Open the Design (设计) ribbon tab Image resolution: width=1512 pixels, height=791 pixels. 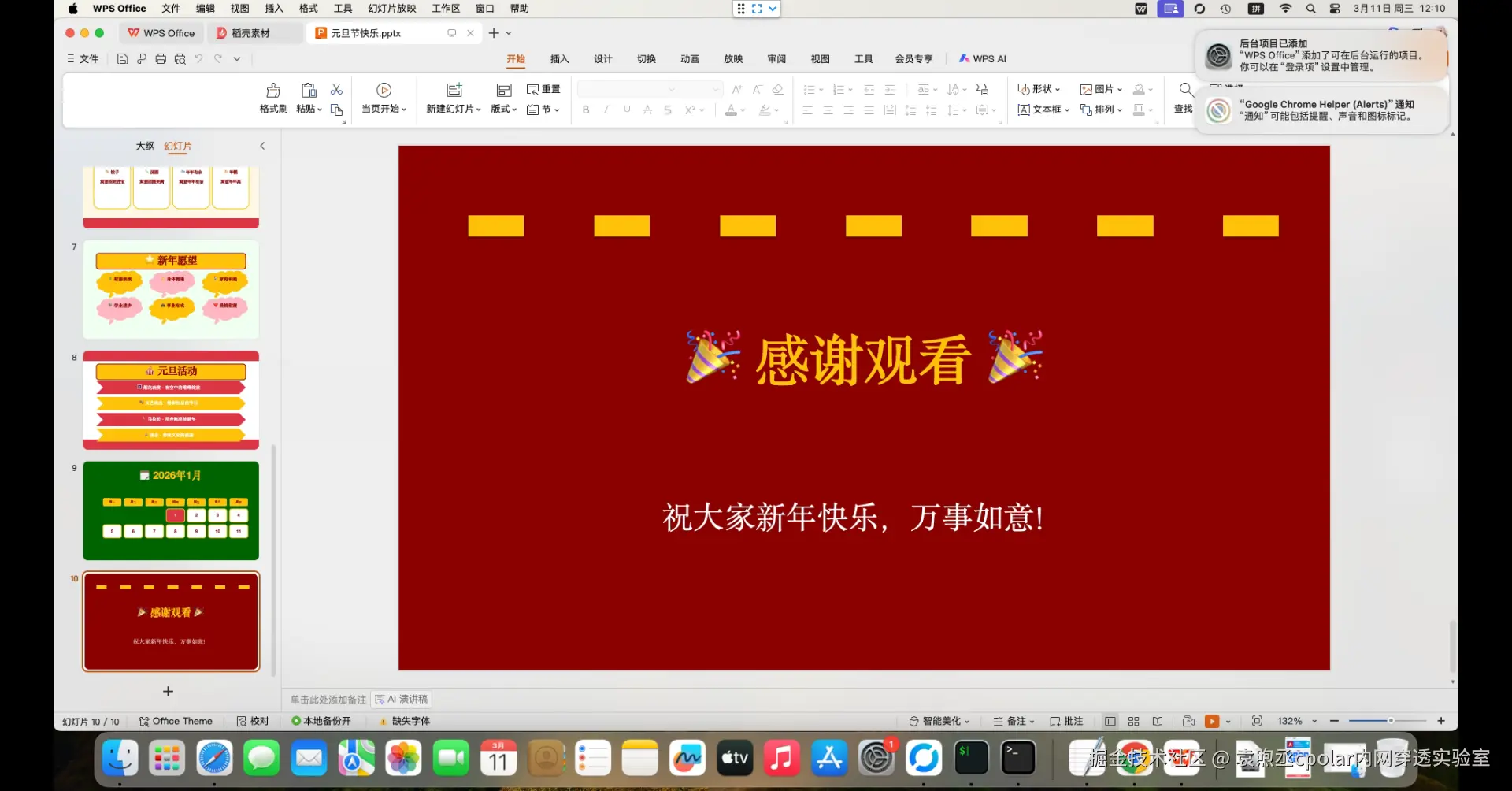[603, 59]
